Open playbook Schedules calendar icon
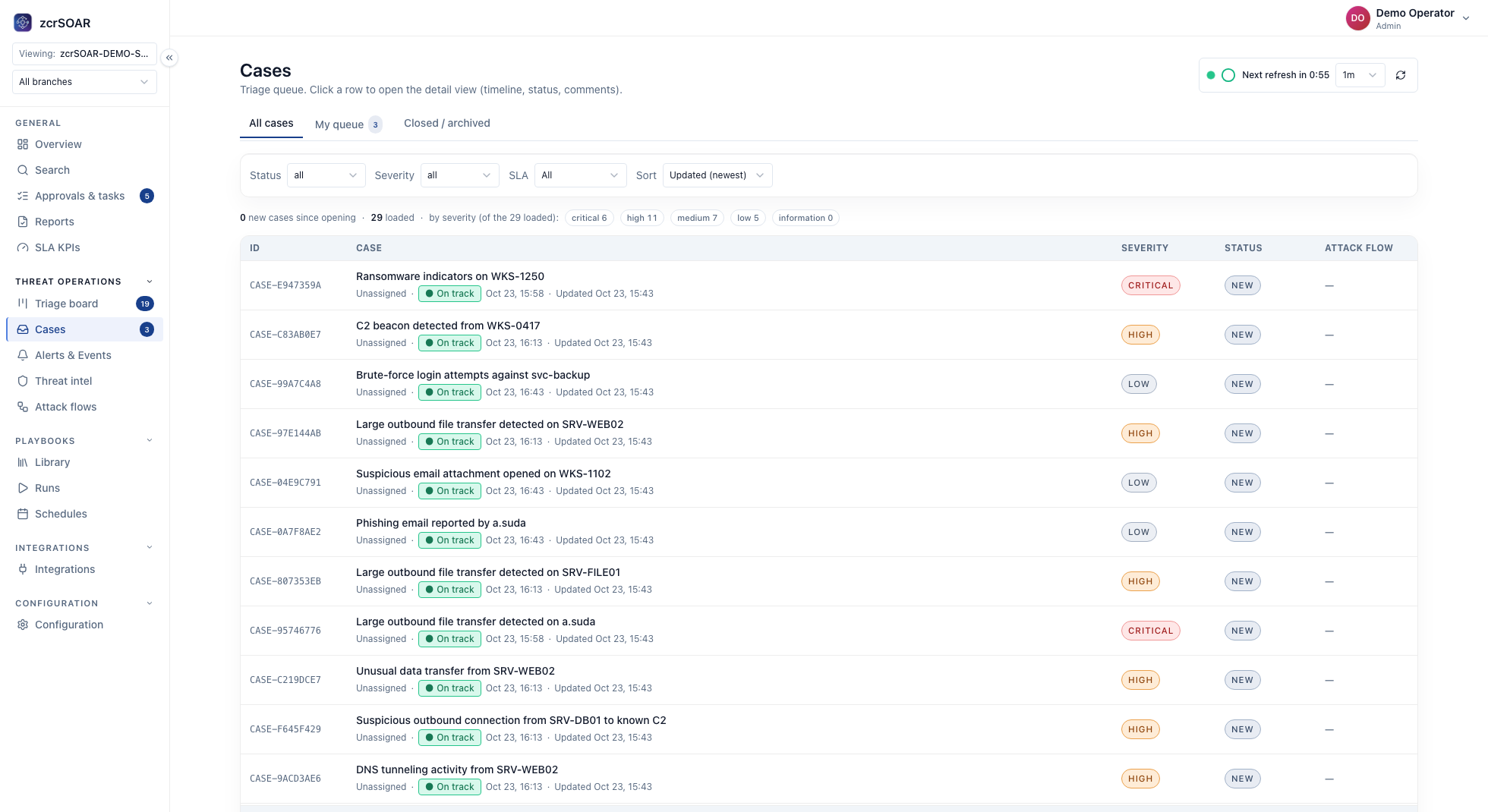This screenshot has height=812, width=1488. pos(23,514)
